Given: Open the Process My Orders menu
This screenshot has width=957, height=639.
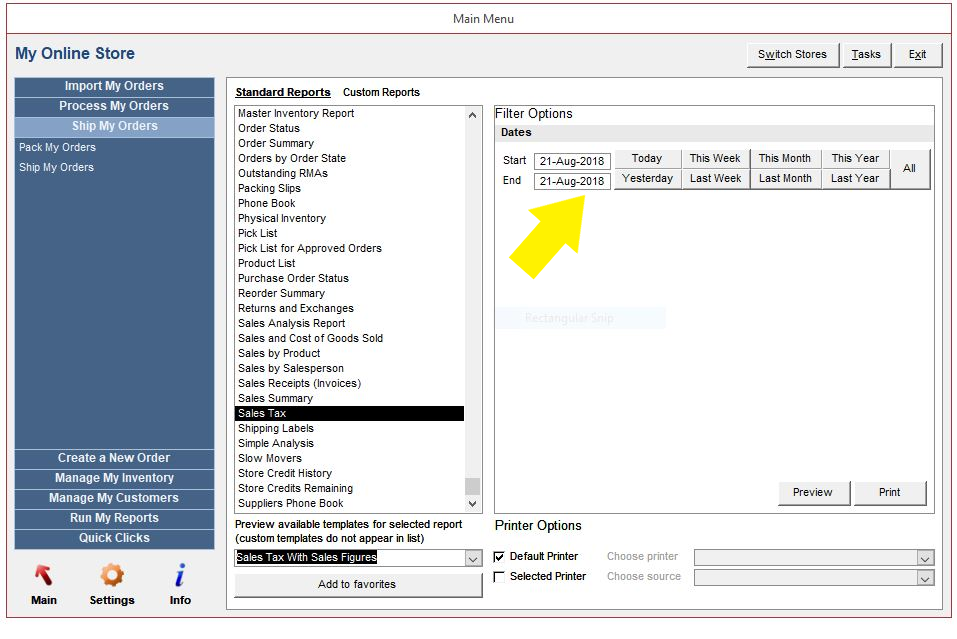Looking at the screenshot, I should (x=114, y=106).
